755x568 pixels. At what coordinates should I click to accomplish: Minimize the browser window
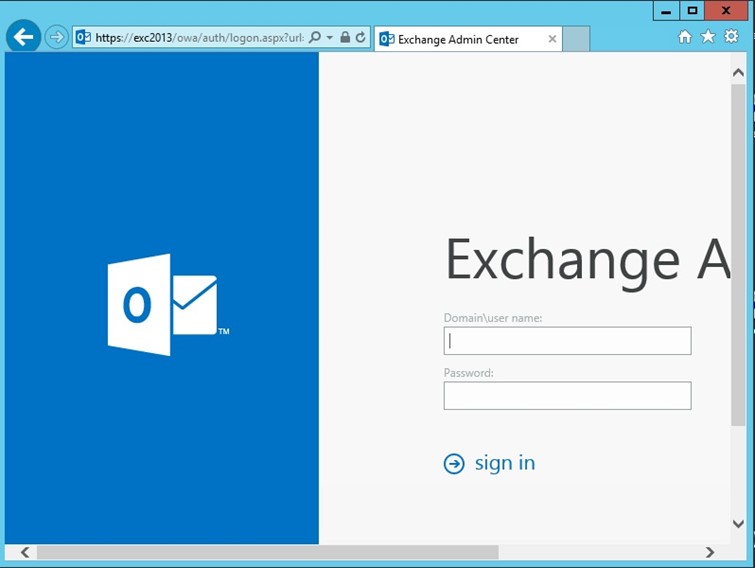(x=666, y=11)
